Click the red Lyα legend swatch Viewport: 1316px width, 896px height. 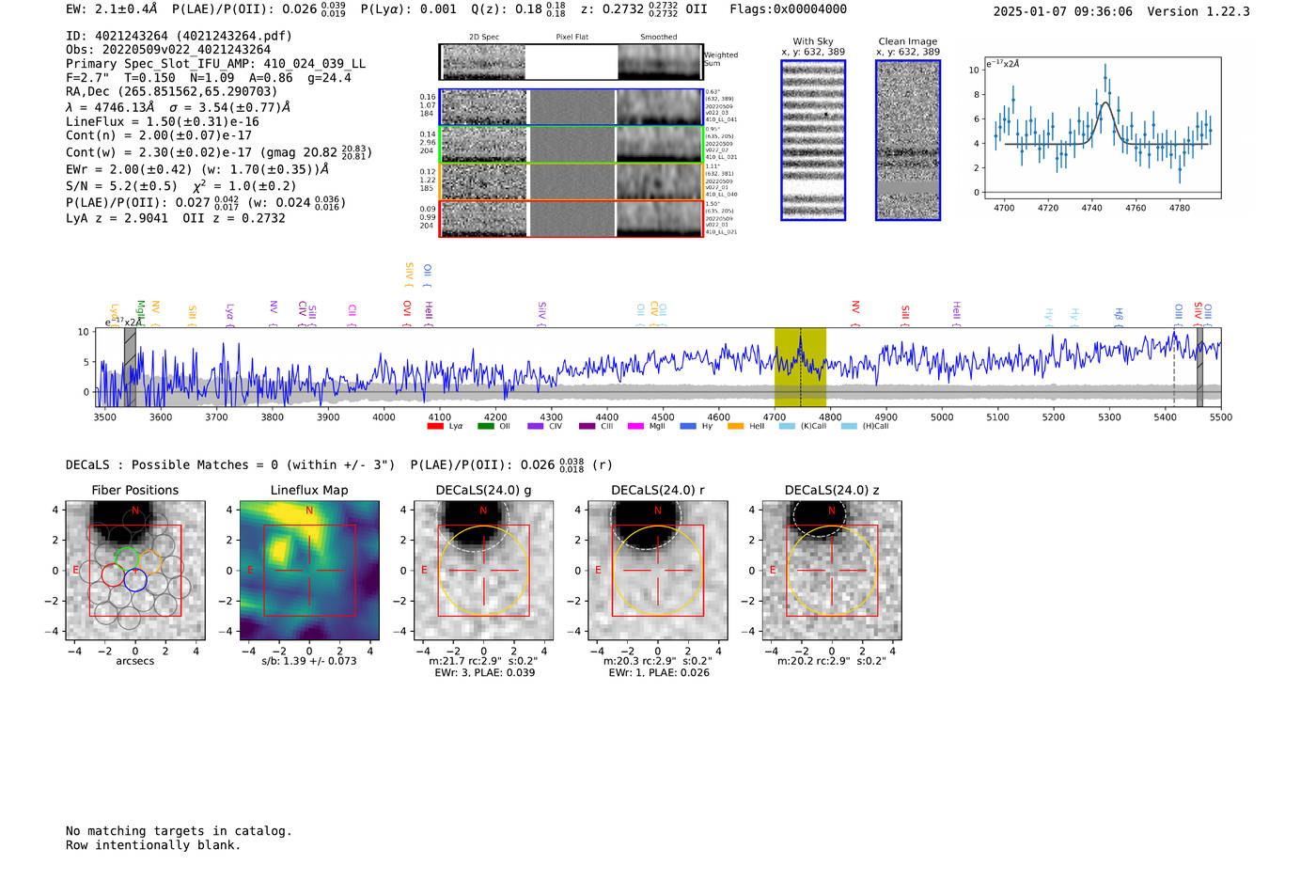435,426
